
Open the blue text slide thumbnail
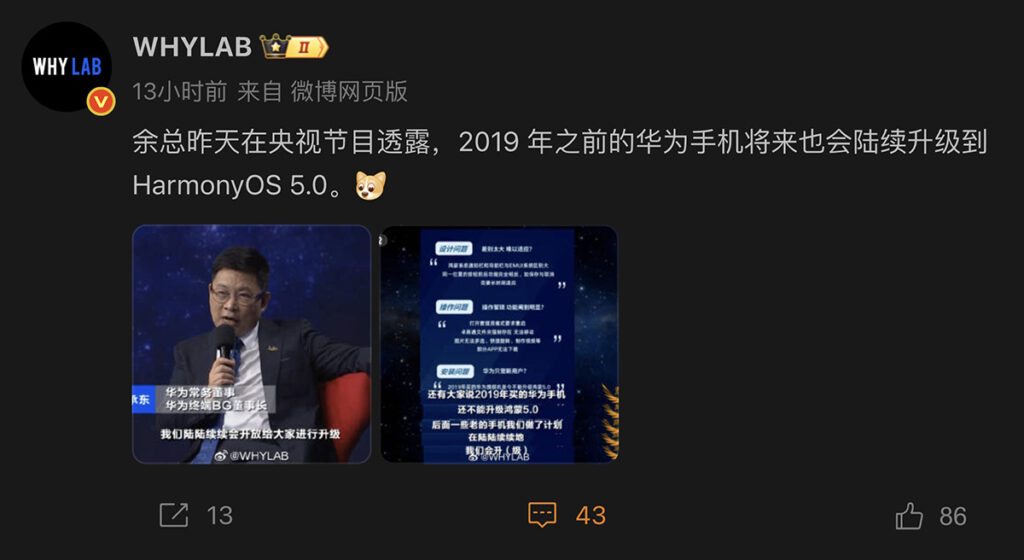[x=499, y=344]
